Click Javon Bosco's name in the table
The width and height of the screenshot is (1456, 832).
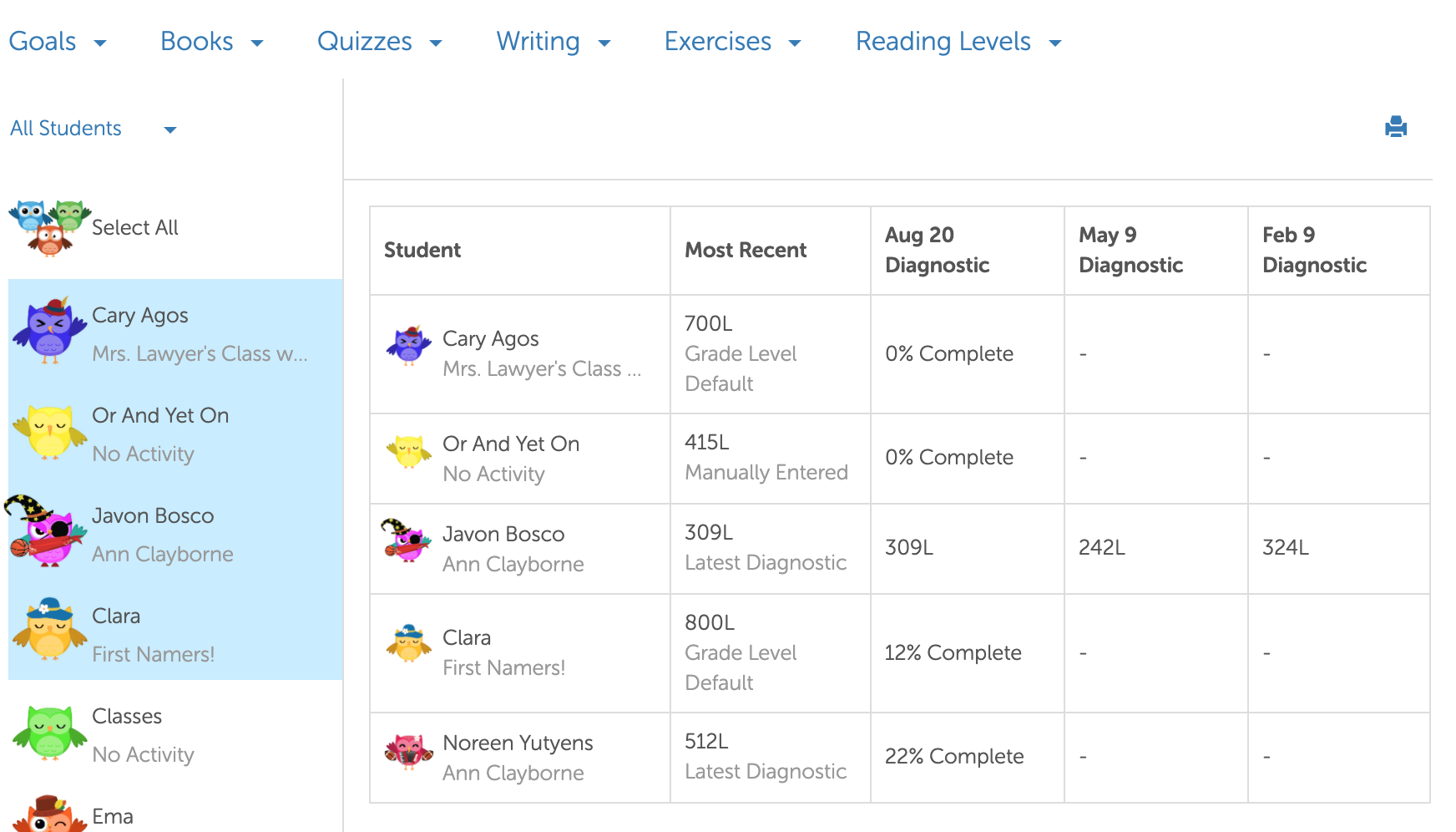click(503, 535)
